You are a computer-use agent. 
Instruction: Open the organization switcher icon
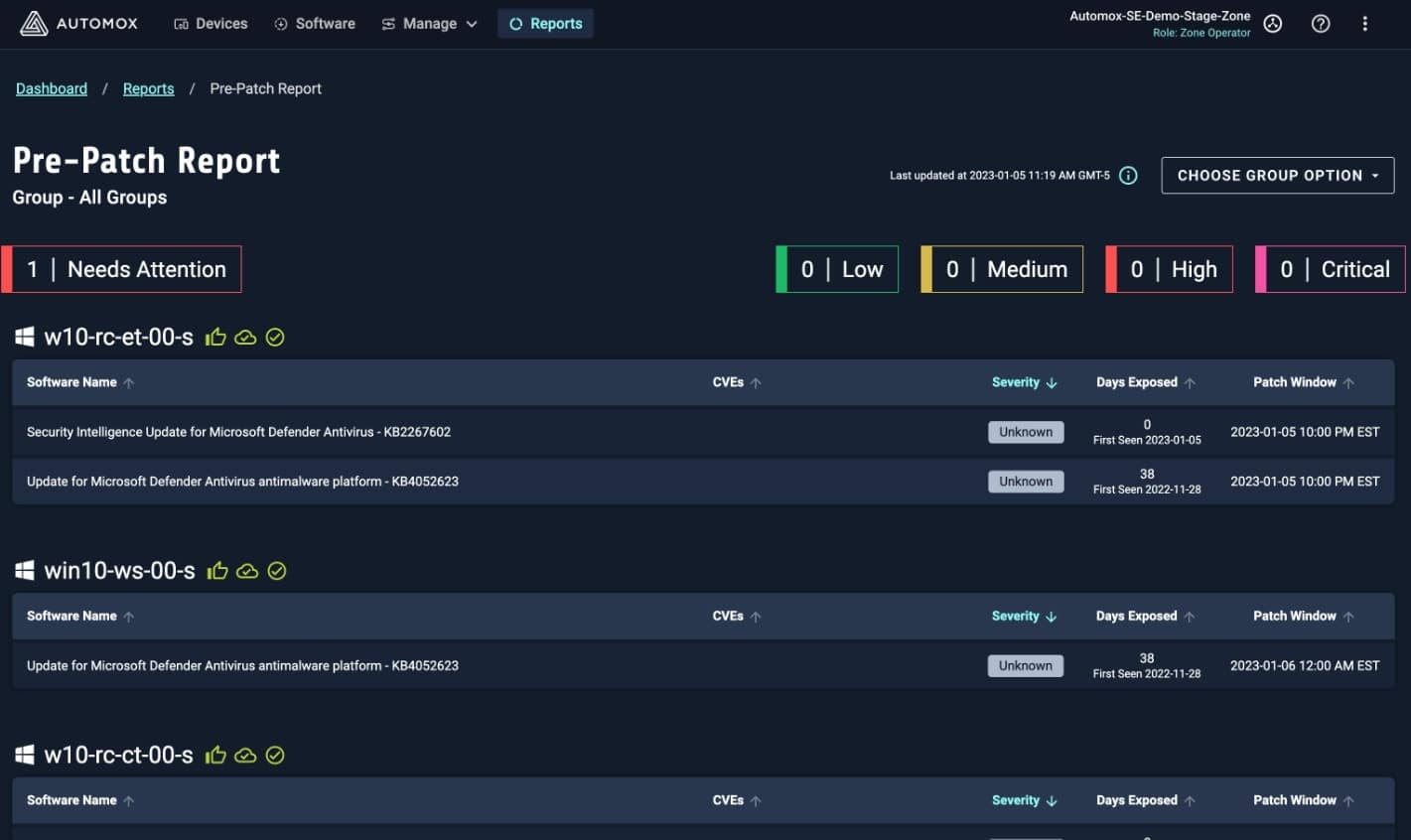1273,24
